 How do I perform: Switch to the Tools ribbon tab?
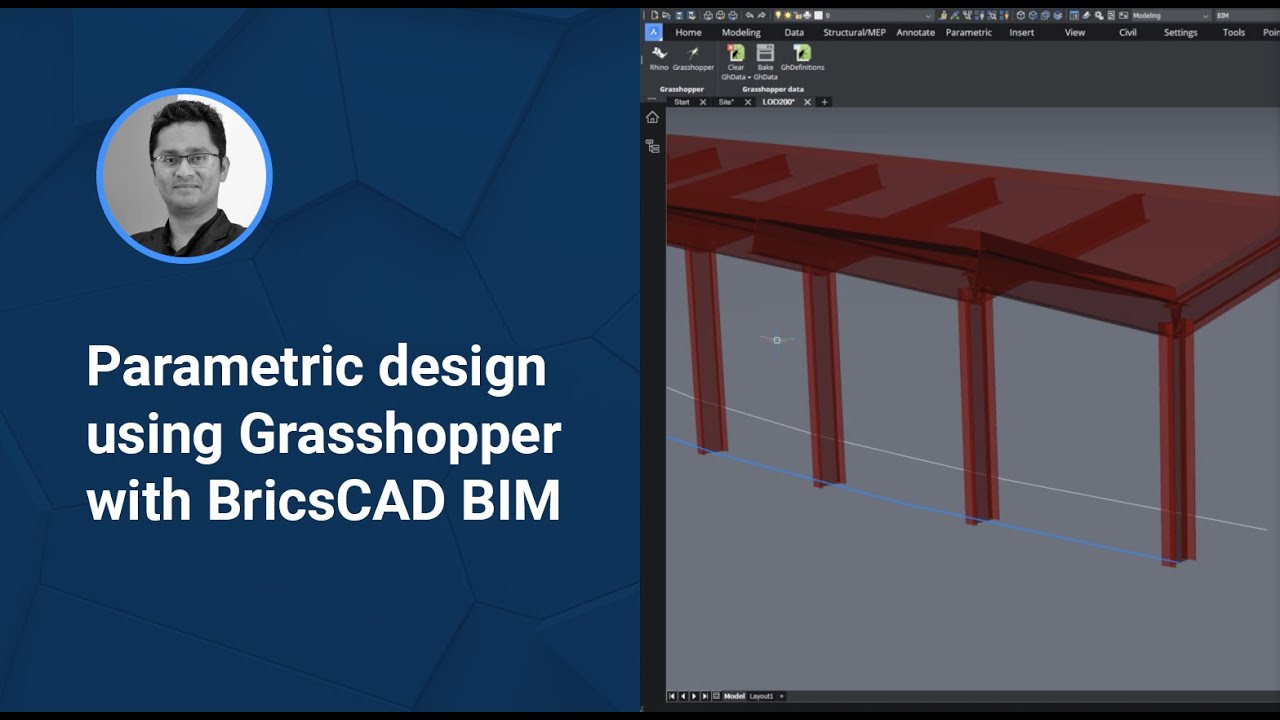1234,32
